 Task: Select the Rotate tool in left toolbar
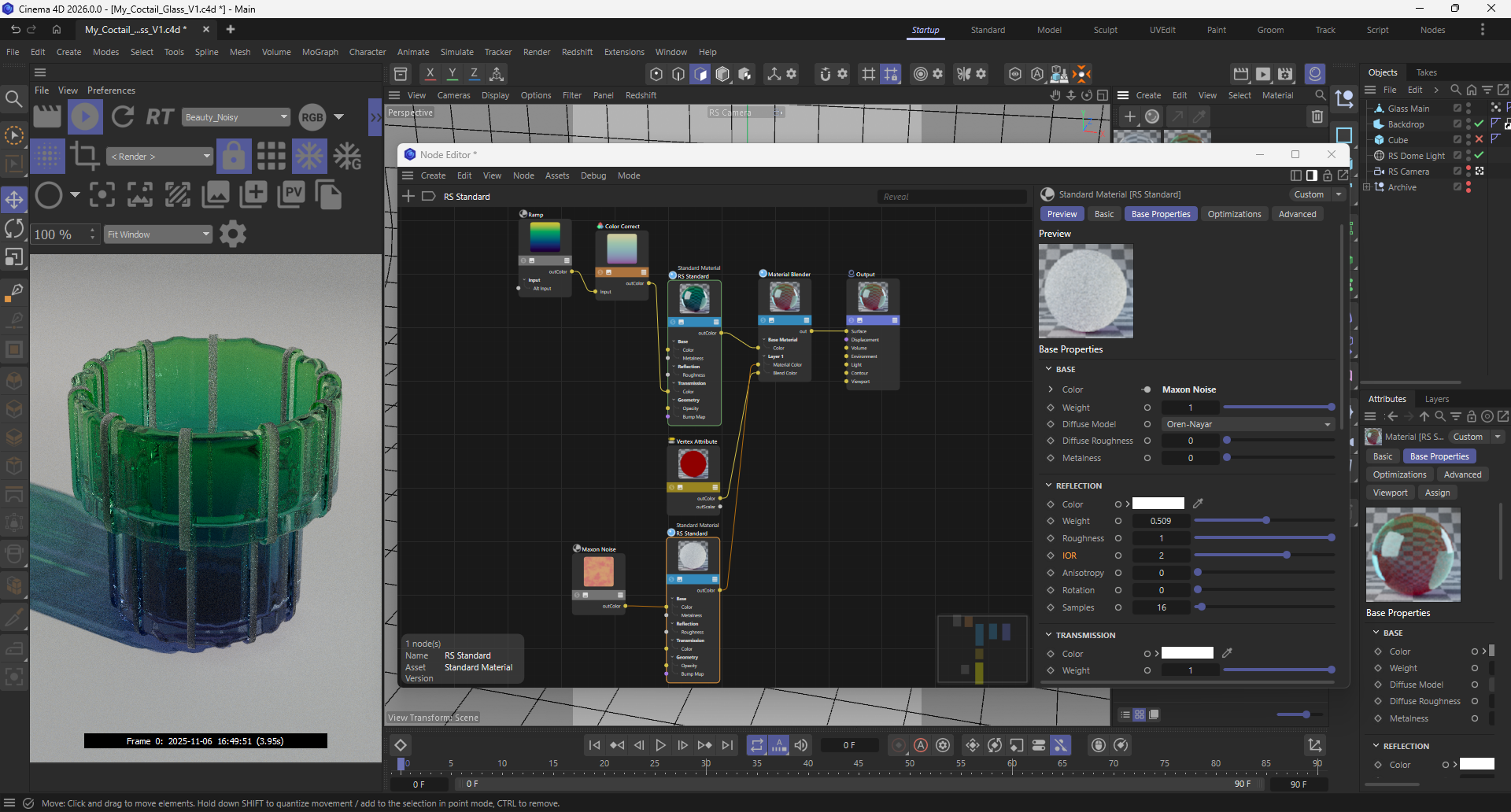[14, 228]
